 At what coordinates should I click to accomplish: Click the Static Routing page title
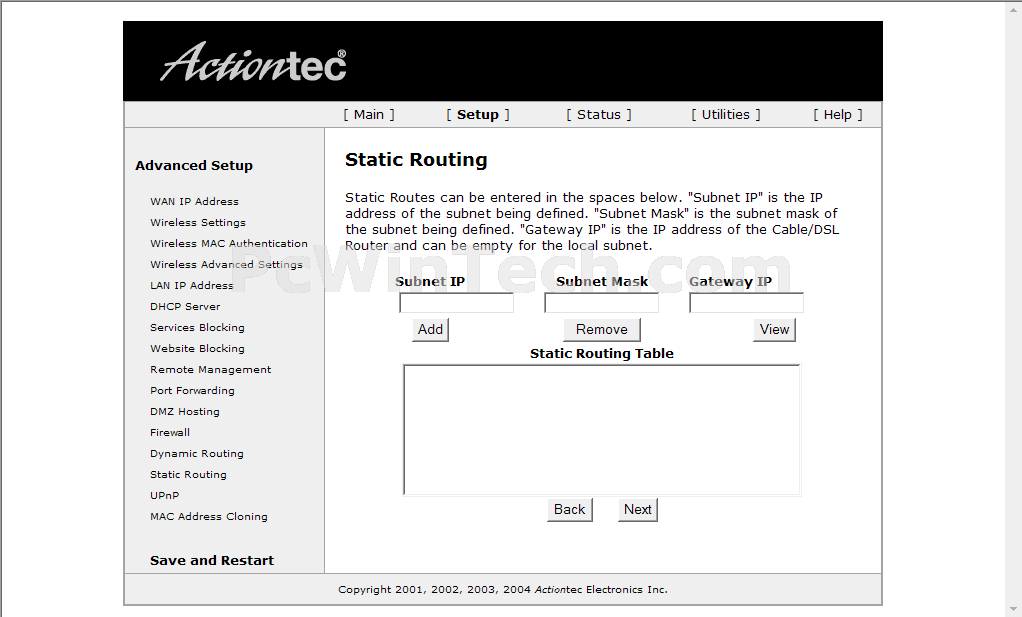[x=416, y=160]
